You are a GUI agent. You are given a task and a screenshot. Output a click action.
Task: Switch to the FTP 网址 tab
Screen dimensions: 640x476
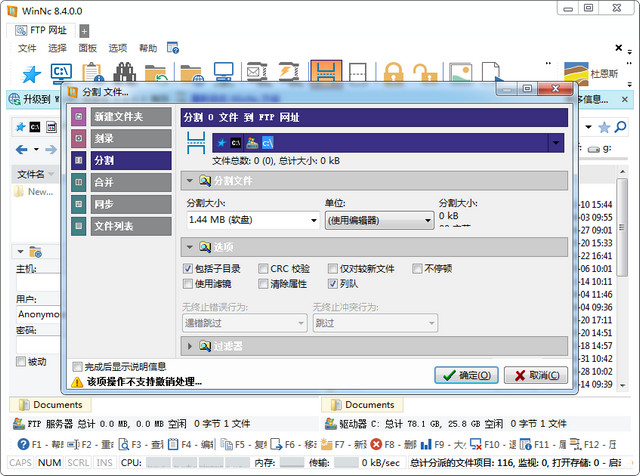(44, 30)
